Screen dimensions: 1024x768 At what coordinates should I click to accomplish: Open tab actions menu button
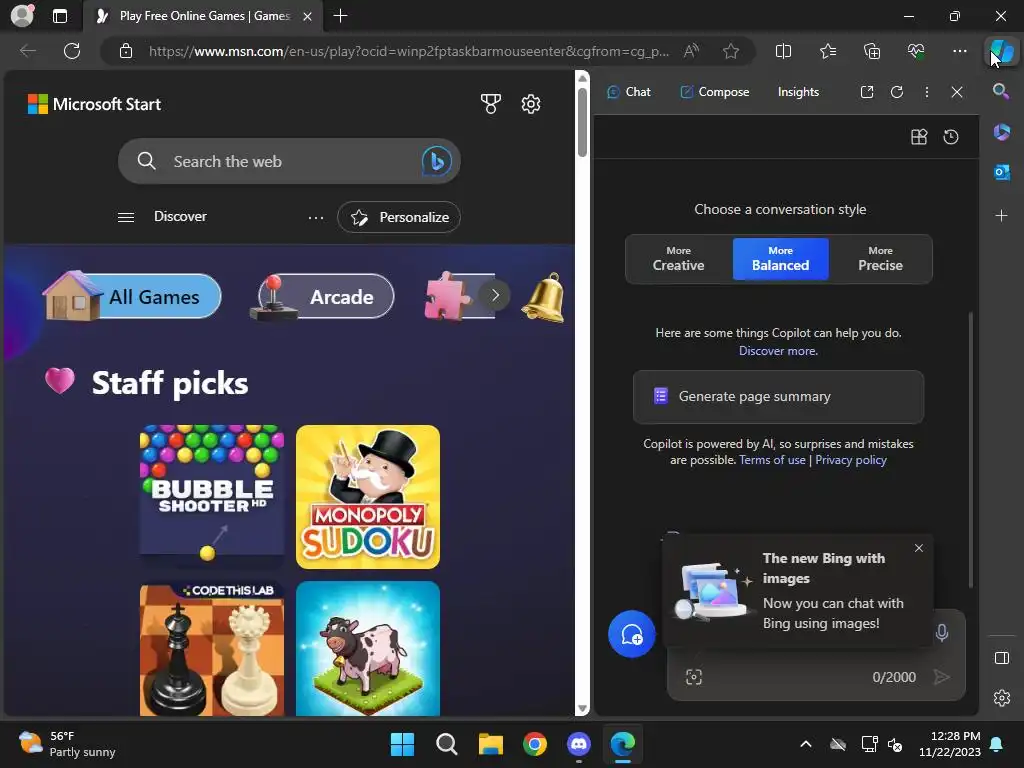[x=59, y=16]
